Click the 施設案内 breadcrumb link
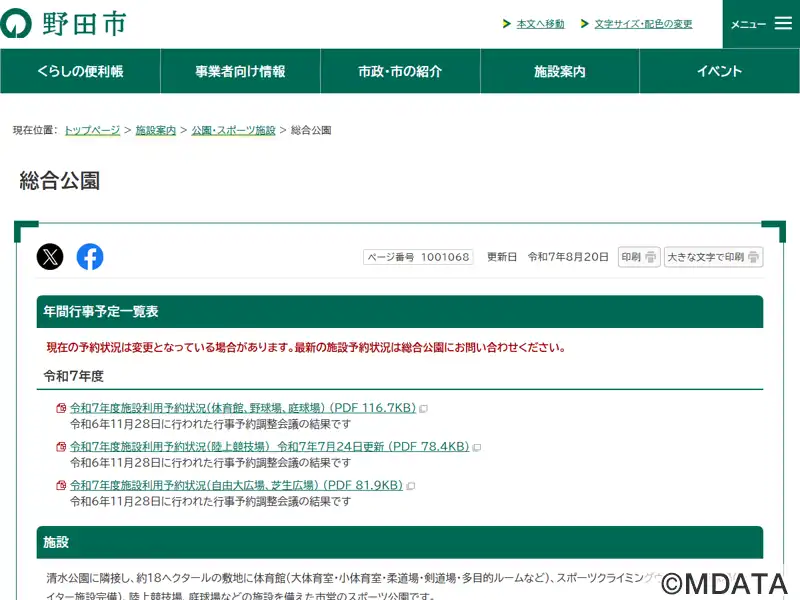 pyautogui.click(x=155, y=131)
